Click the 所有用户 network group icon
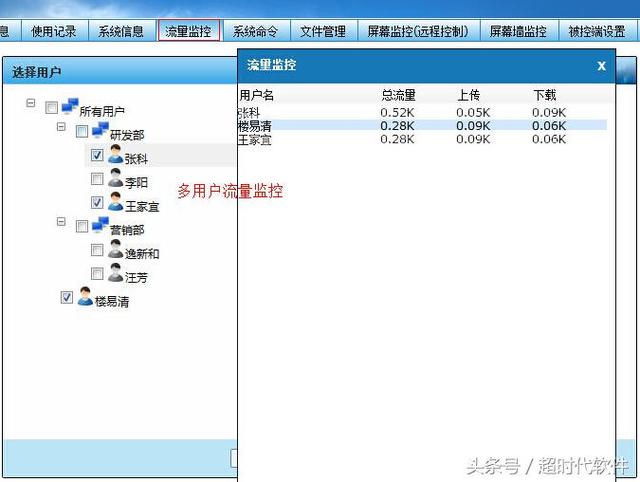Screen dimensions: 640x482 point(69,107)
